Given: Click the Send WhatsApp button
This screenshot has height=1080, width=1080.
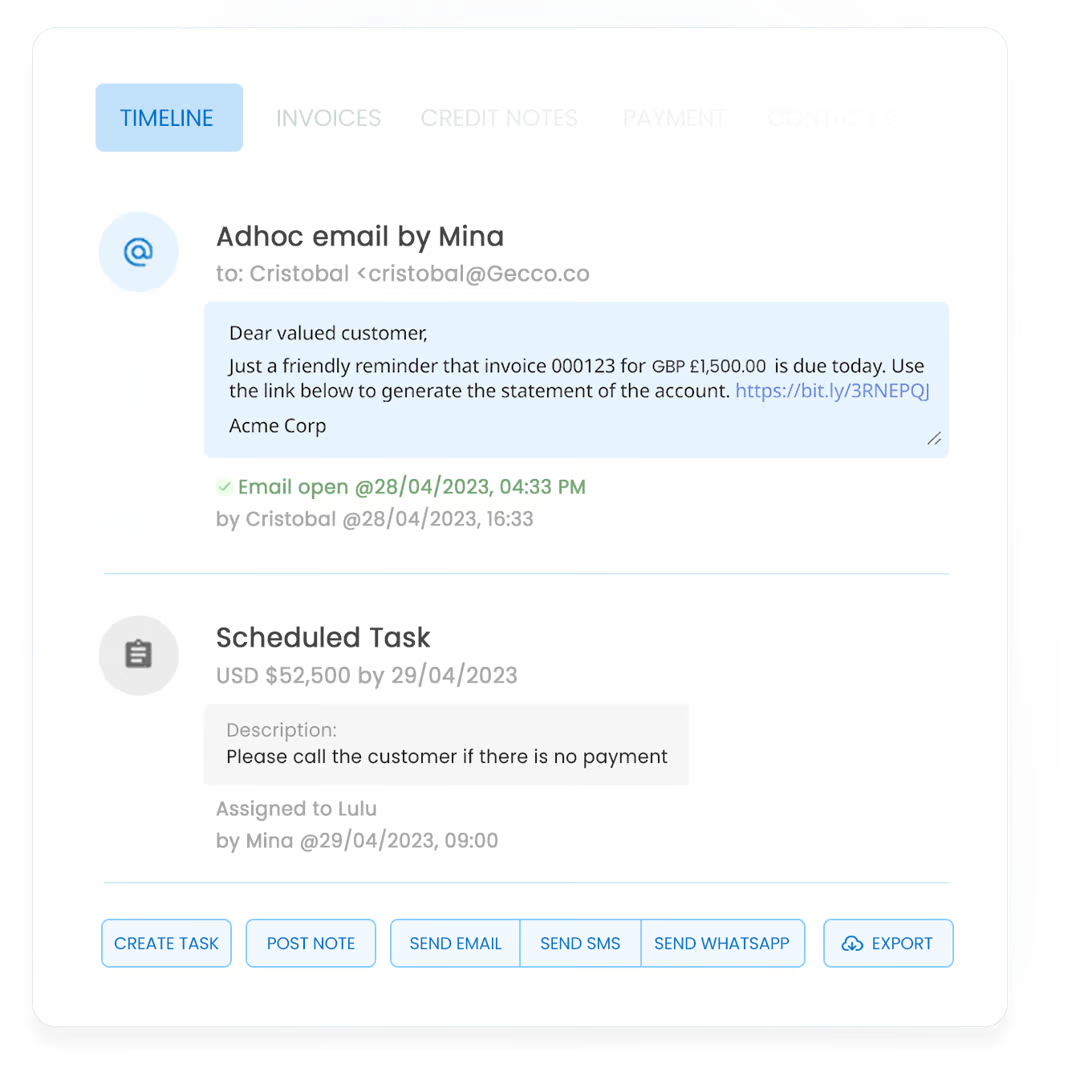Looking at the screenshot, I should [722, 943].
